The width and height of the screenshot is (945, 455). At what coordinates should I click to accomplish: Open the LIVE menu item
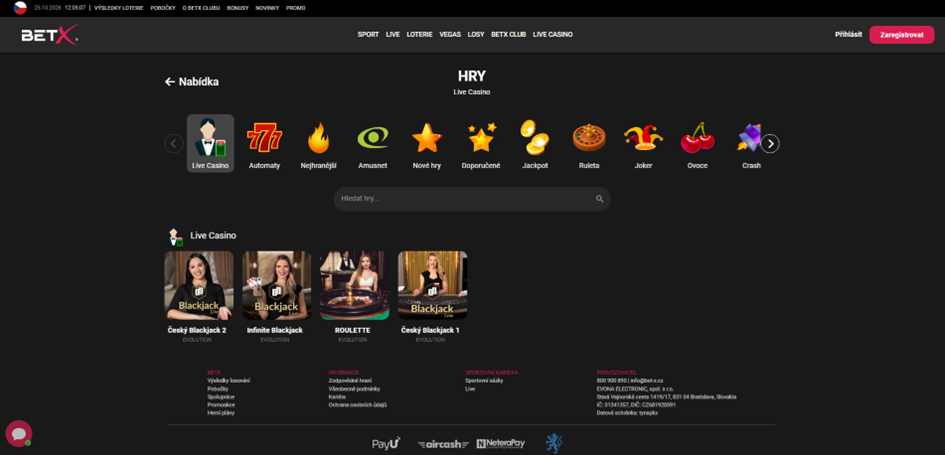pos(393,35)
